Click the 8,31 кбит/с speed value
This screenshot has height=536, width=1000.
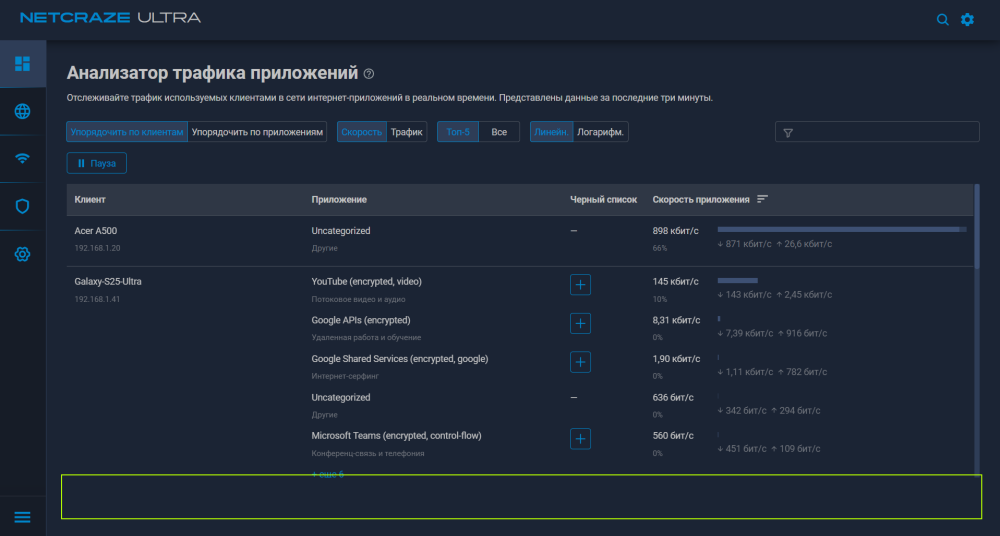pos(676,320)
